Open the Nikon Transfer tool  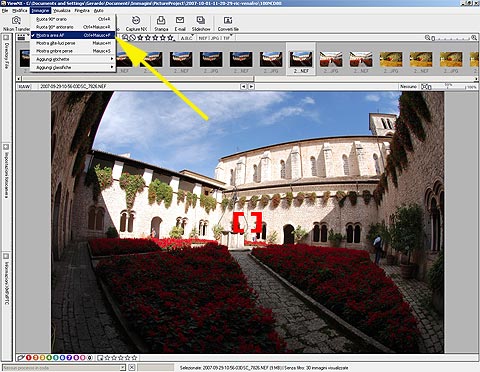[x=16, y=23]
